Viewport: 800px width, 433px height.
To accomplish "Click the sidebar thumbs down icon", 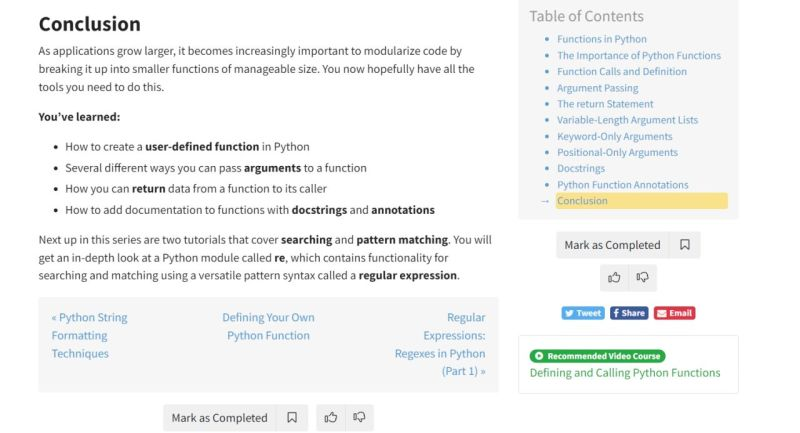I will [x=643, y=278].
